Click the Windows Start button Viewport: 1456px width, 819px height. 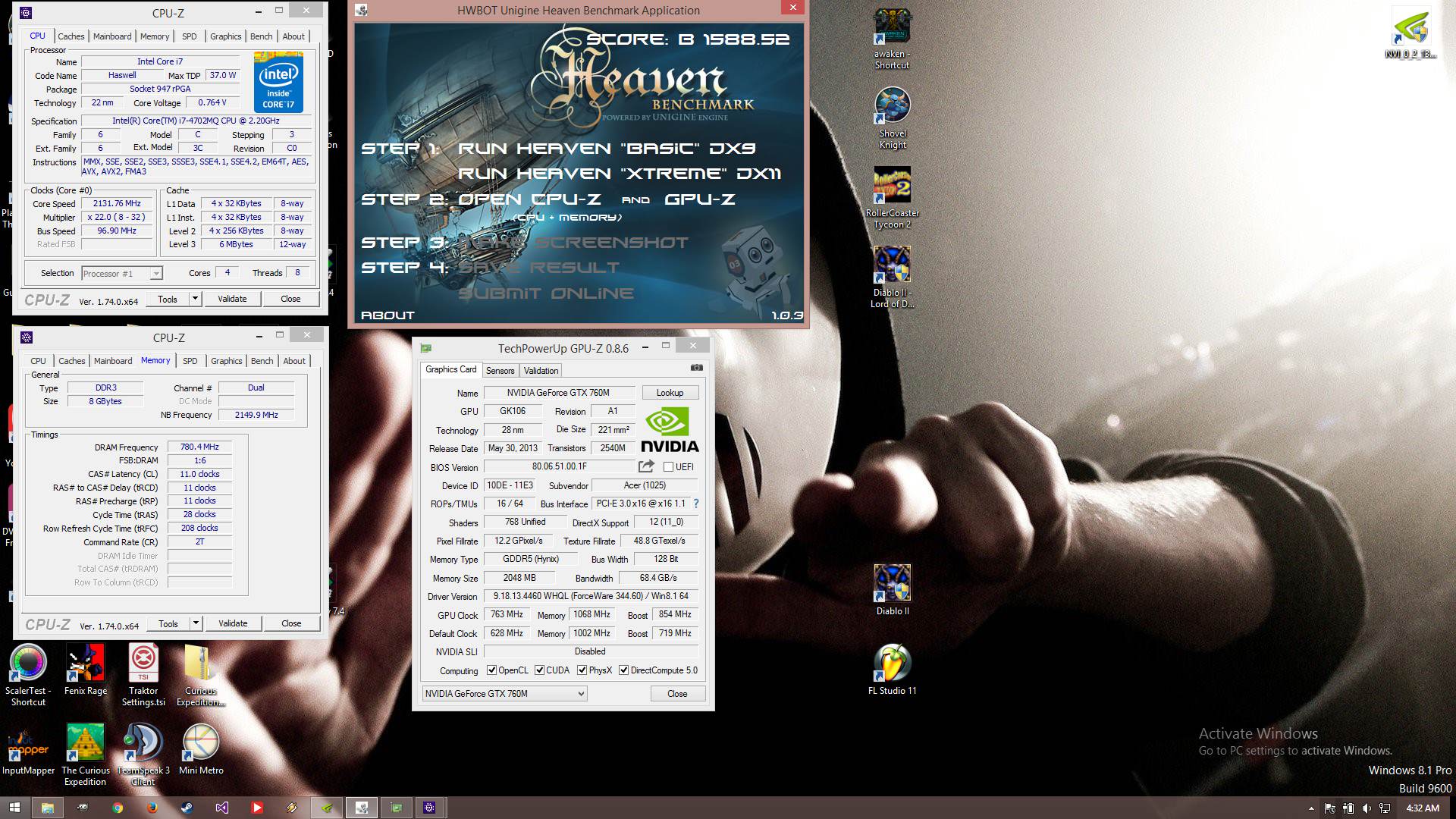click(14, 808)
